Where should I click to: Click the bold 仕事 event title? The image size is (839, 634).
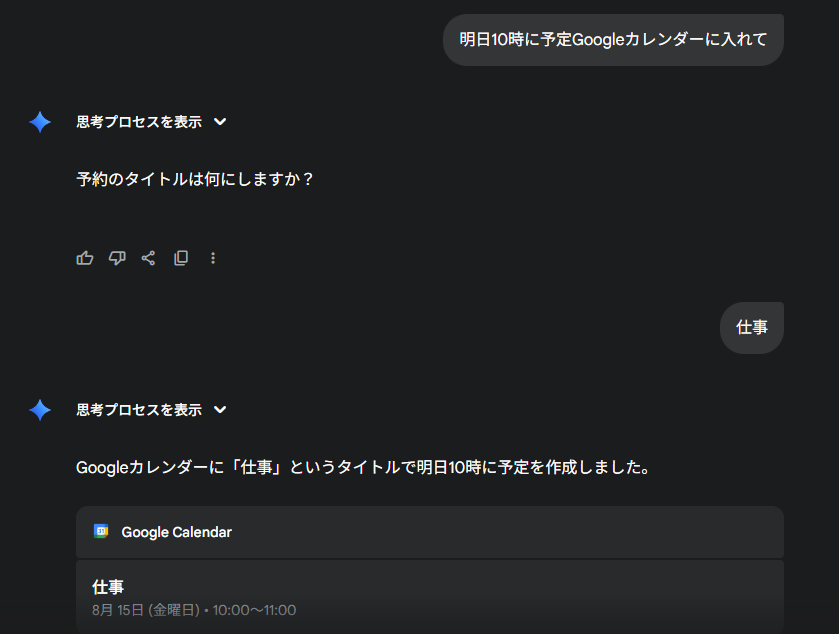coord(108,587)
